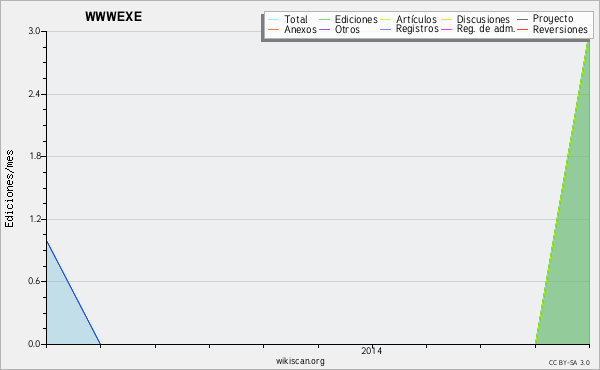The image size is (600, 370).
Task: Click the green Ediciones legend line
Action: point(324,20)
